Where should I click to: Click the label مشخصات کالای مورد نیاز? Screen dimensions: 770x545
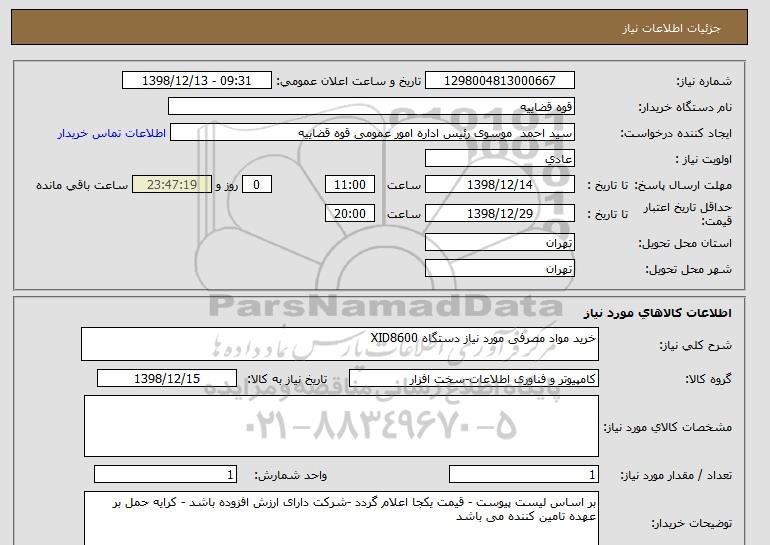[667, 427]
